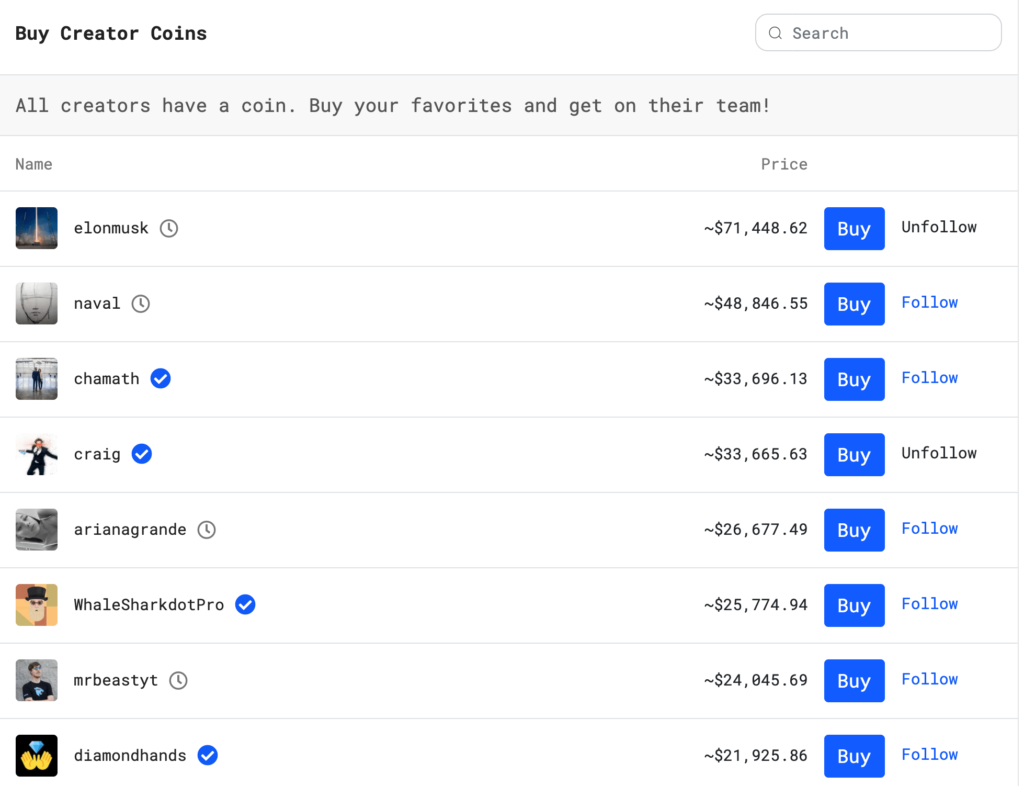This screenshot has height=786, width=1024.
Task: Open the chamath username link
Action: click(106, 379)
